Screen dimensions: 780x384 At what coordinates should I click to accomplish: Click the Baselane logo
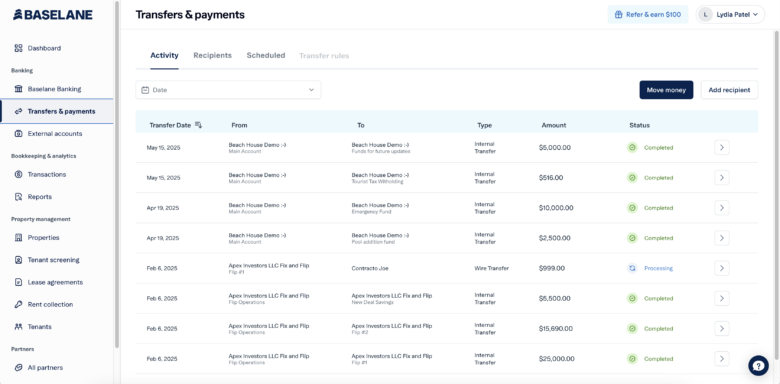(53, 15)
